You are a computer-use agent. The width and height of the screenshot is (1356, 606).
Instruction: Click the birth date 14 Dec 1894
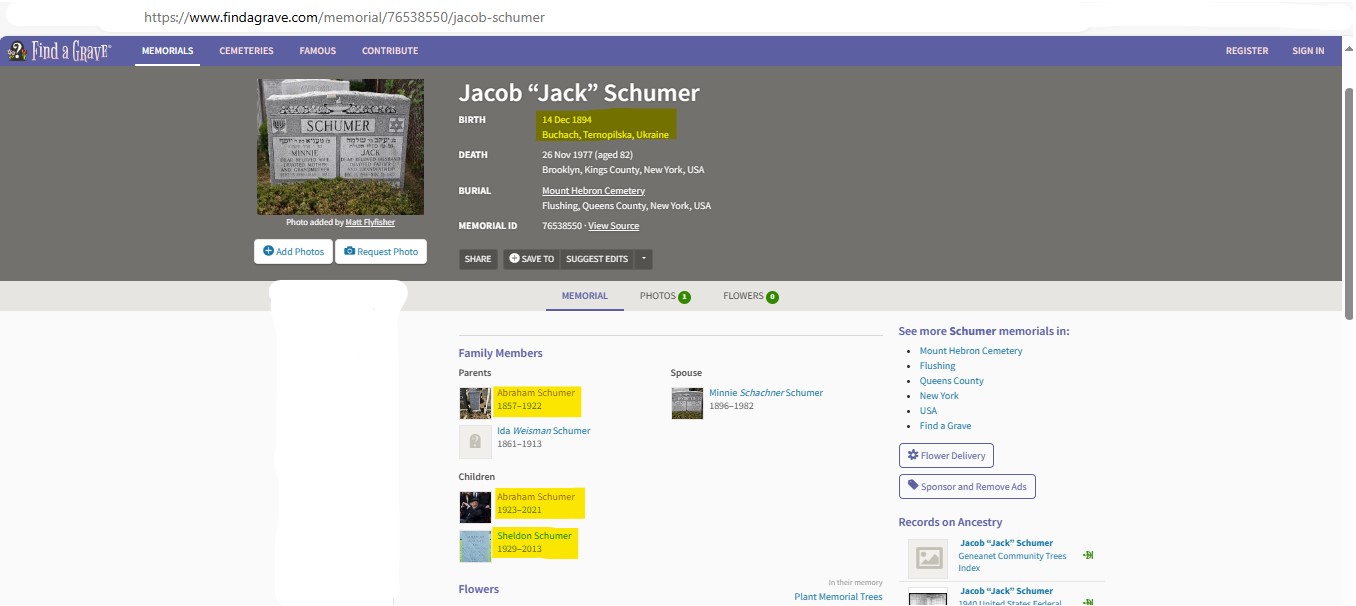567,120
